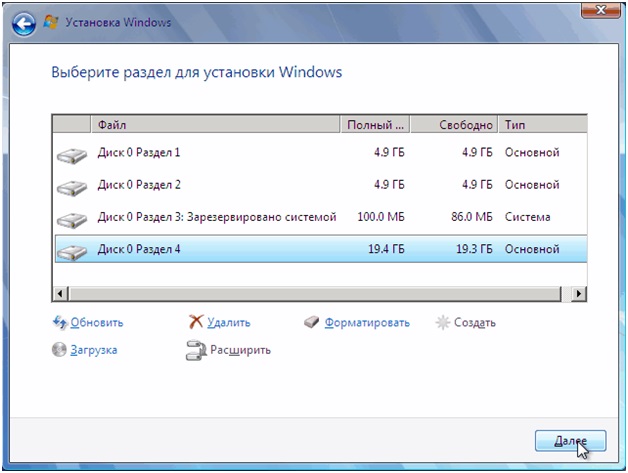This screenshot has height=473, width=628.
Task: Click the red X Удалить icon
Action: pyautogui.click(x=196, y=323)
